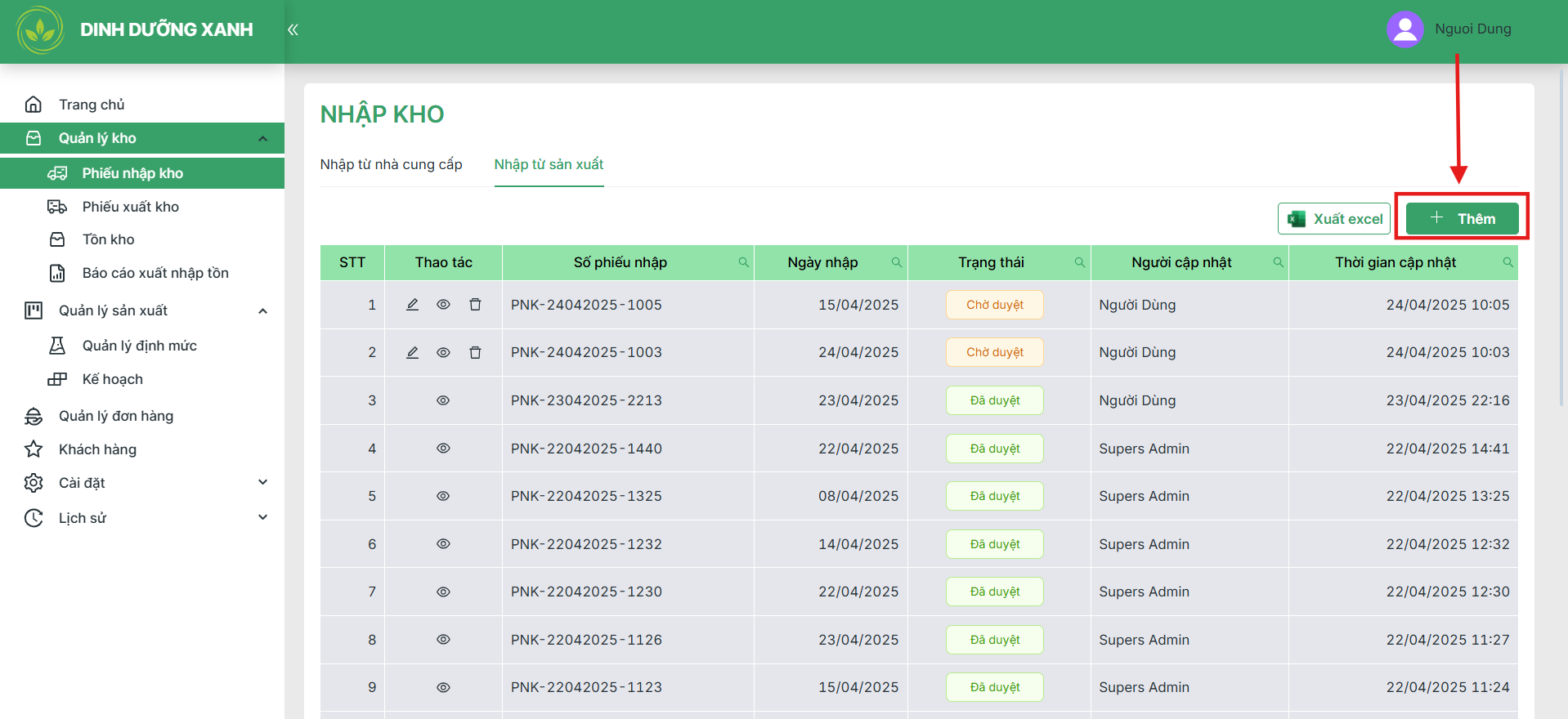1568x719 pixels.
Task: Click search icon in Số phiếu nhập column
Action: [x=743, y=262]
